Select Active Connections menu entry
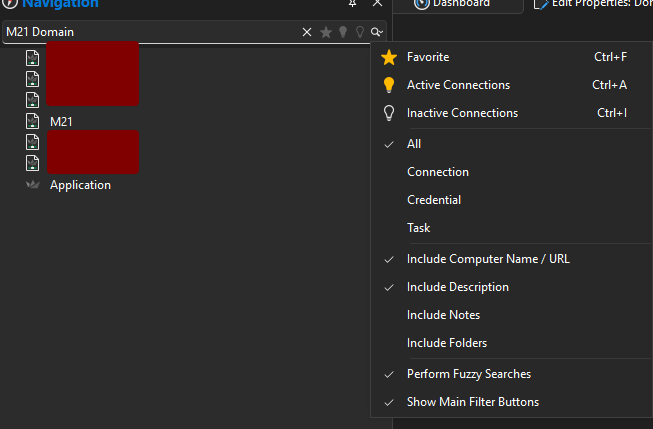Image resolution: width=653 pixels, height=429 pixels. tap(458, 85)
